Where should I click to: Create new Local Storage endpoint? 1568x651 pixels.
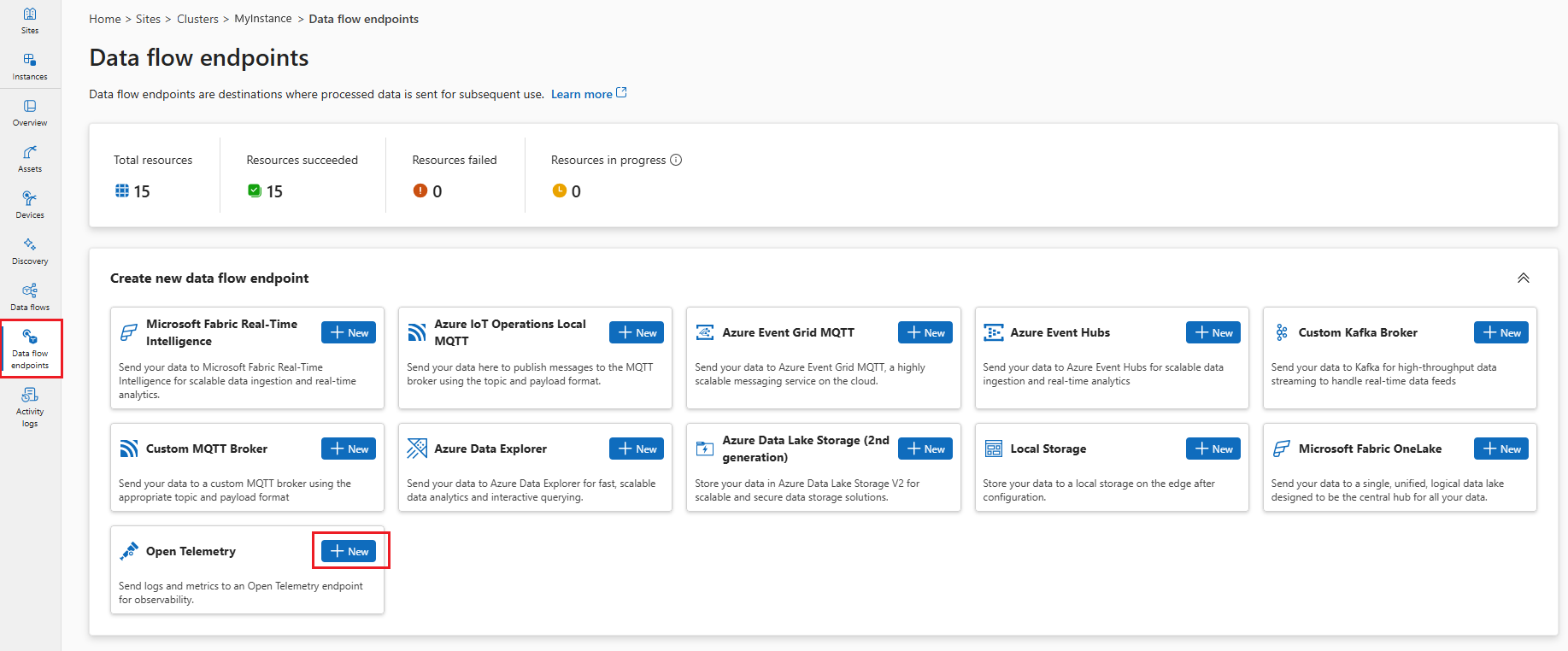[x=1213, y=449]
